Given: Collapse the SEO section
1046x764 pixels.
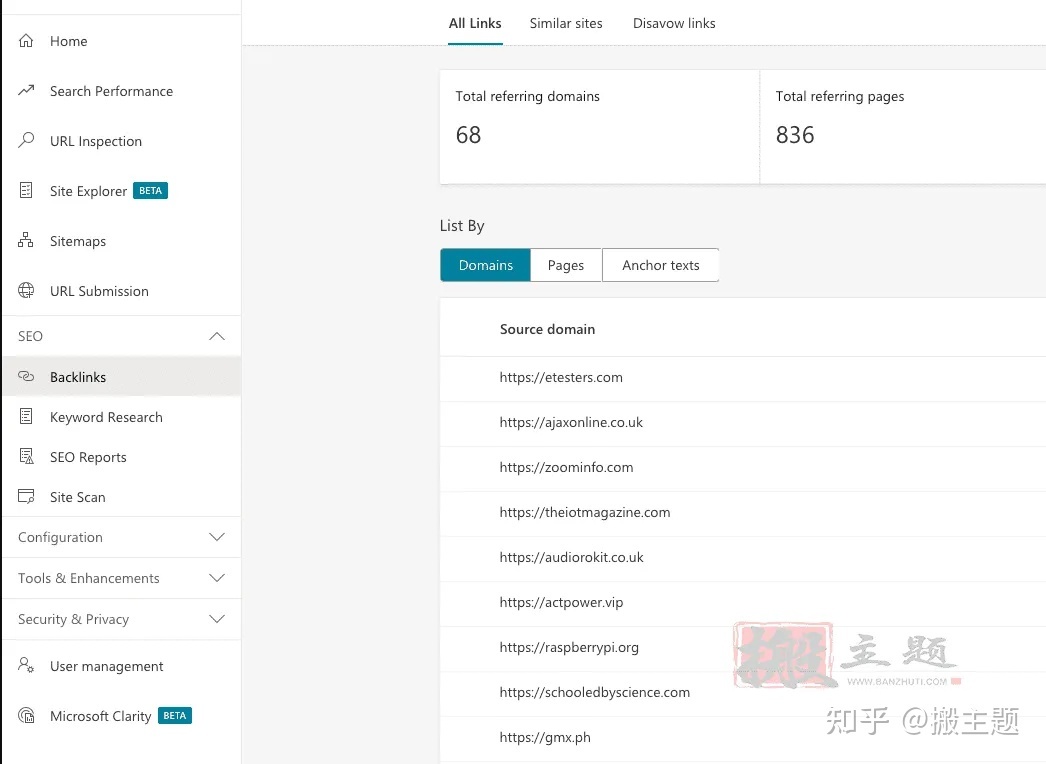Looking at the screenshot, I should click(216, 336).
